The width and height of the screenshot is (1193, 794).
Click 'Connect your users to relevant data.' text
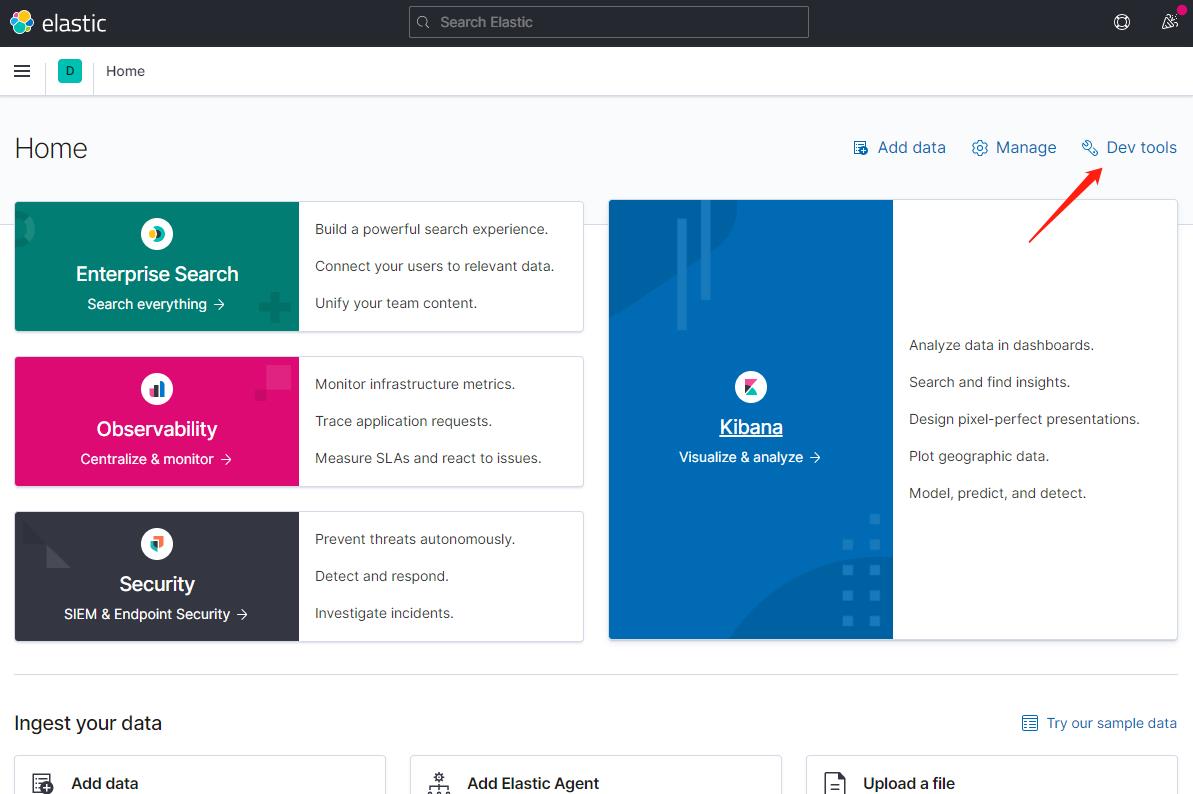[434, 266]
